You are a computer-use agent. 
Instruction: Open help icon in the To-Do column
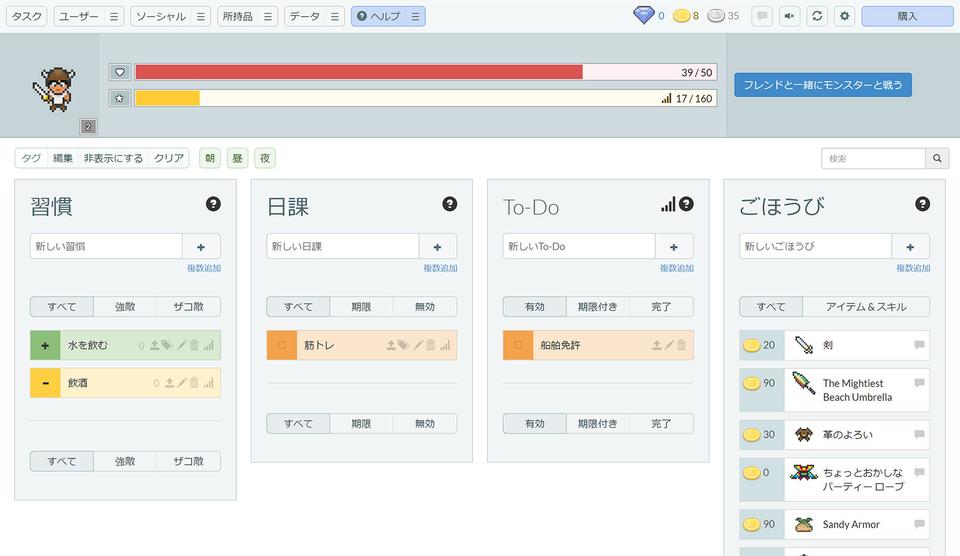(x=686, y=204)
